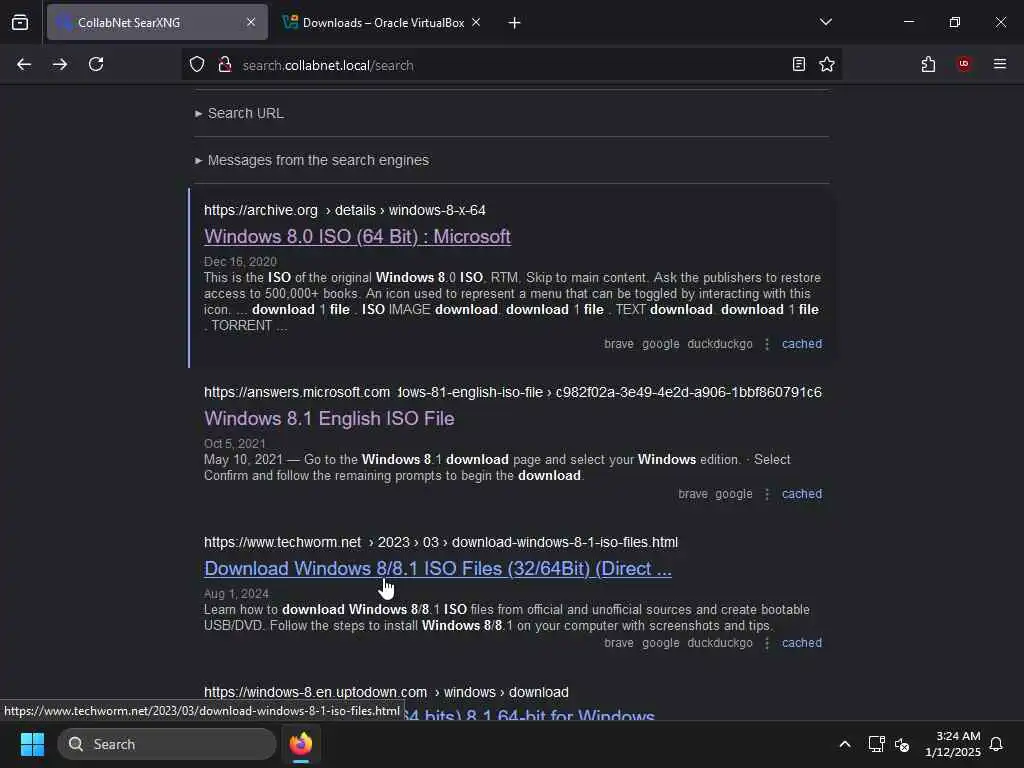The width and height of the screenshot is (1024, 768).
Task: Click 'Dec 16, 2020' date text
Action: pyautogui.click(x=240, y=262)
